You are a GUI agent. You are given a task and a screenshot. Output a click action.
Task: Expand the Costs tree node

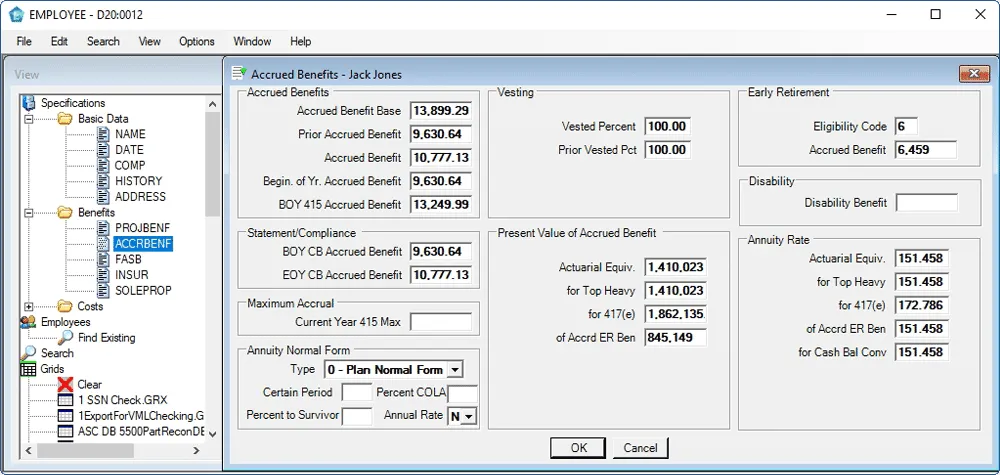28,306
